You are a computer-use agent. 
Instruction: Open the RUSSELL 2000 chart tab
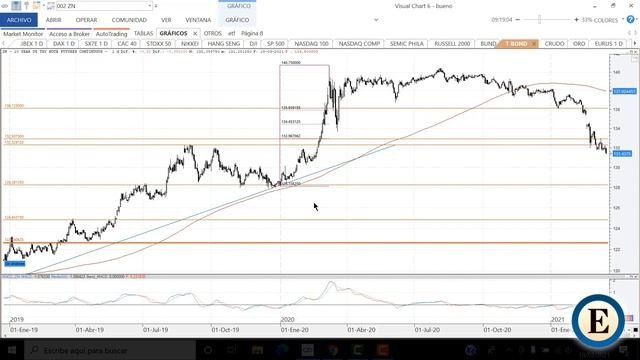click(452, 44)
